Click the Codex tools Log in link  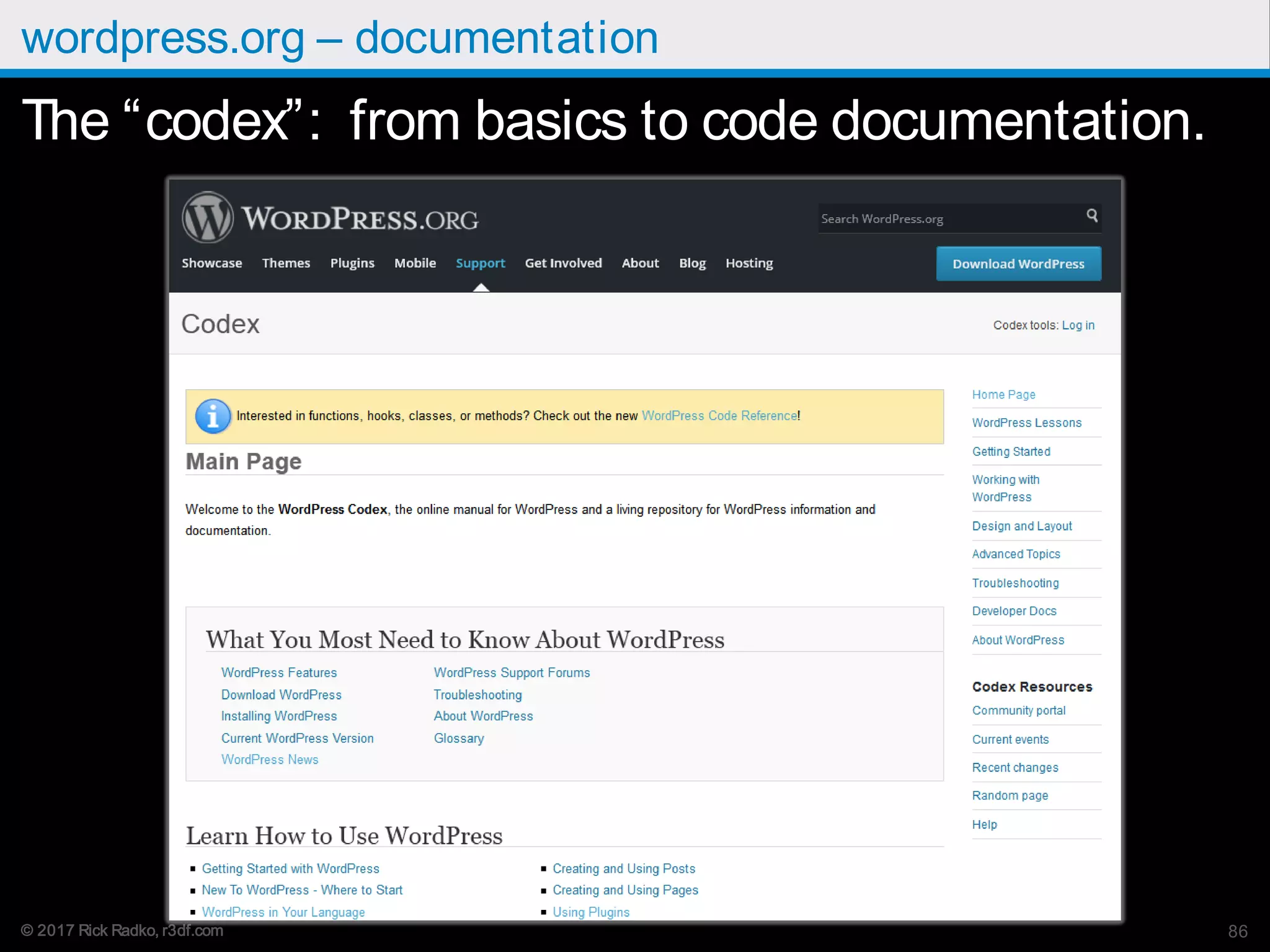(x=1078, y=325)
